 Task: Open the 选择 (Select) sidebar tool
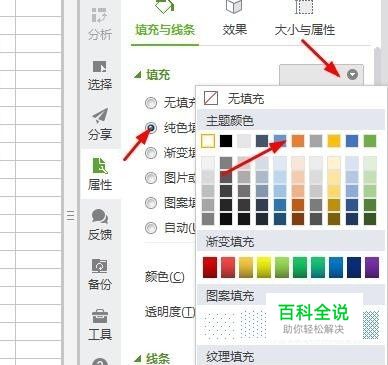pos(100,75)
